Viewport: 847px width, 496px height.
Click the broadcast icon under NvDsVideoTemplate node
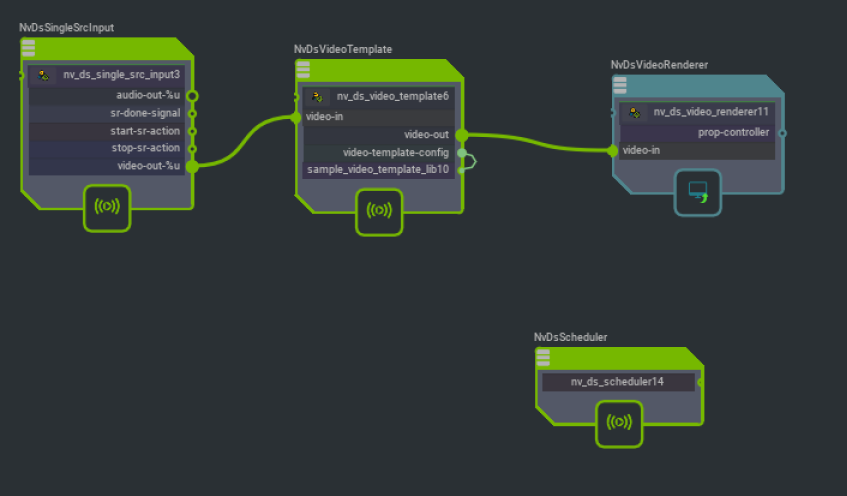380,211
